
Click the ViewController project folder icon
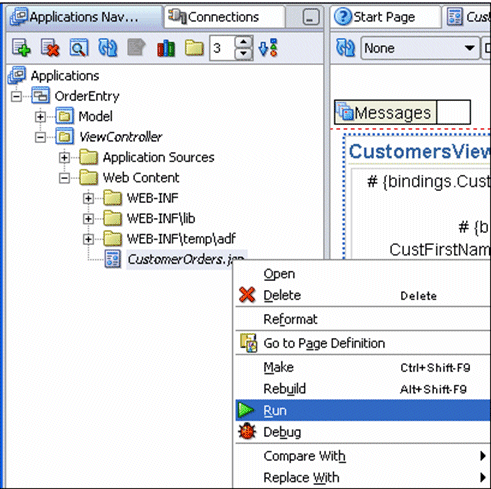pos(65,136)
